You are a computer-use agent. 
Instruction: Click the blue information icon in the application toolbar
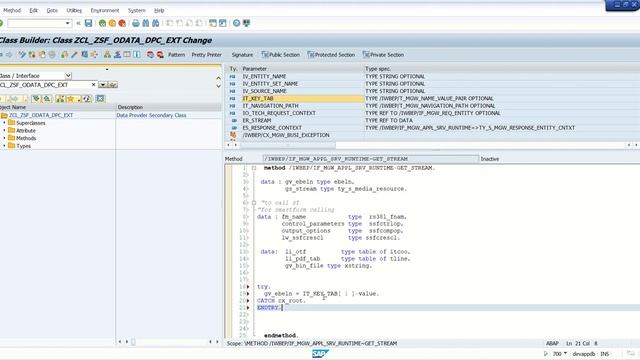137,54
